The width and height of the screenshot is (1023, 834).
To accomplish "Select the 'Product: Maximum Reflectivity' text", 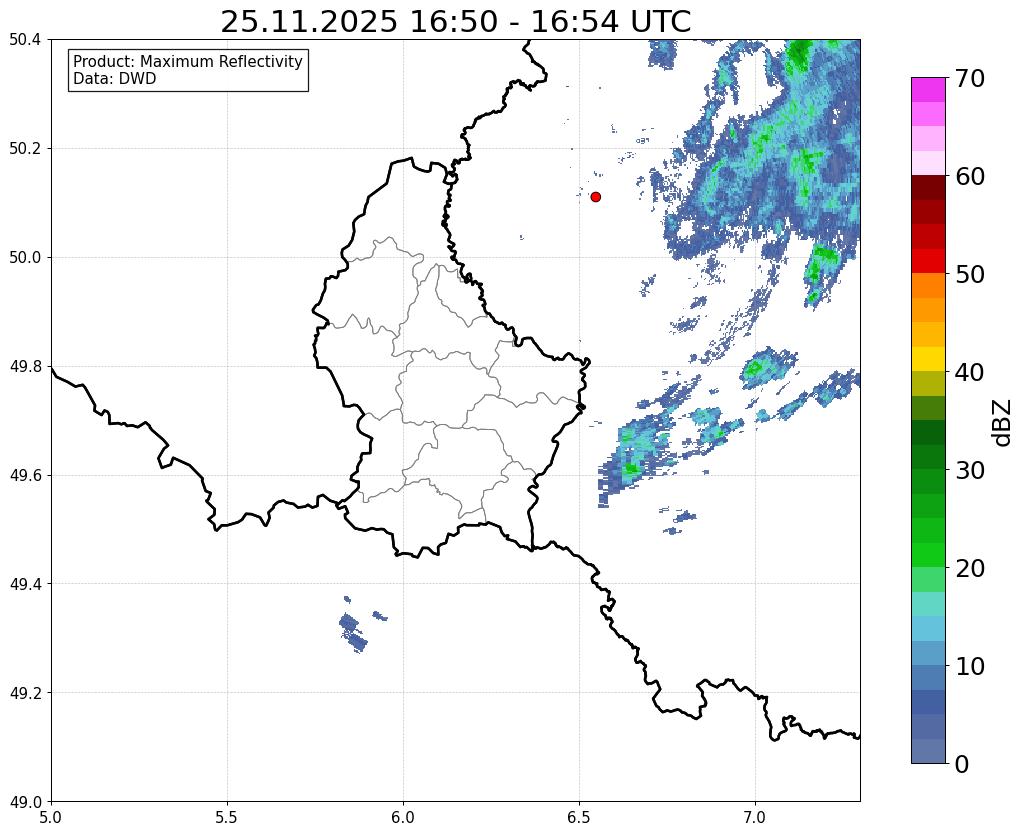I will pyautogui.click(x=188, y=61).
